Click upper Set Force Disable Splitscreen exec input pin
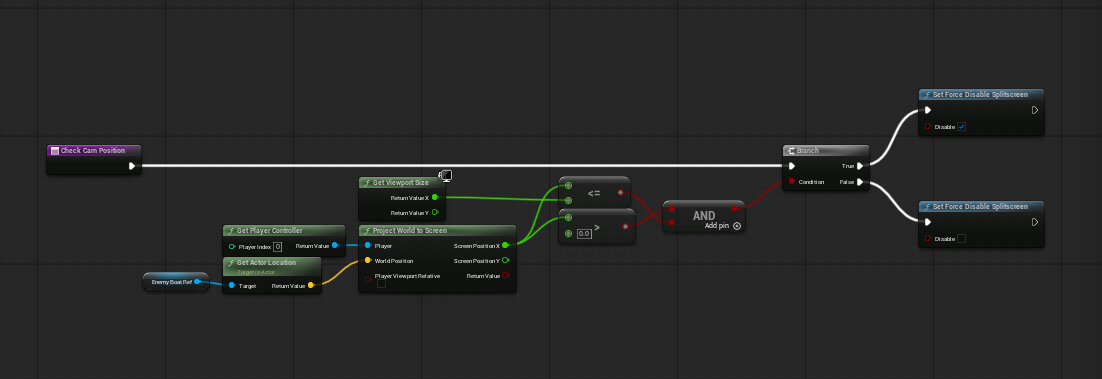Screen dimensions: 1102x379 coord(928,110)
